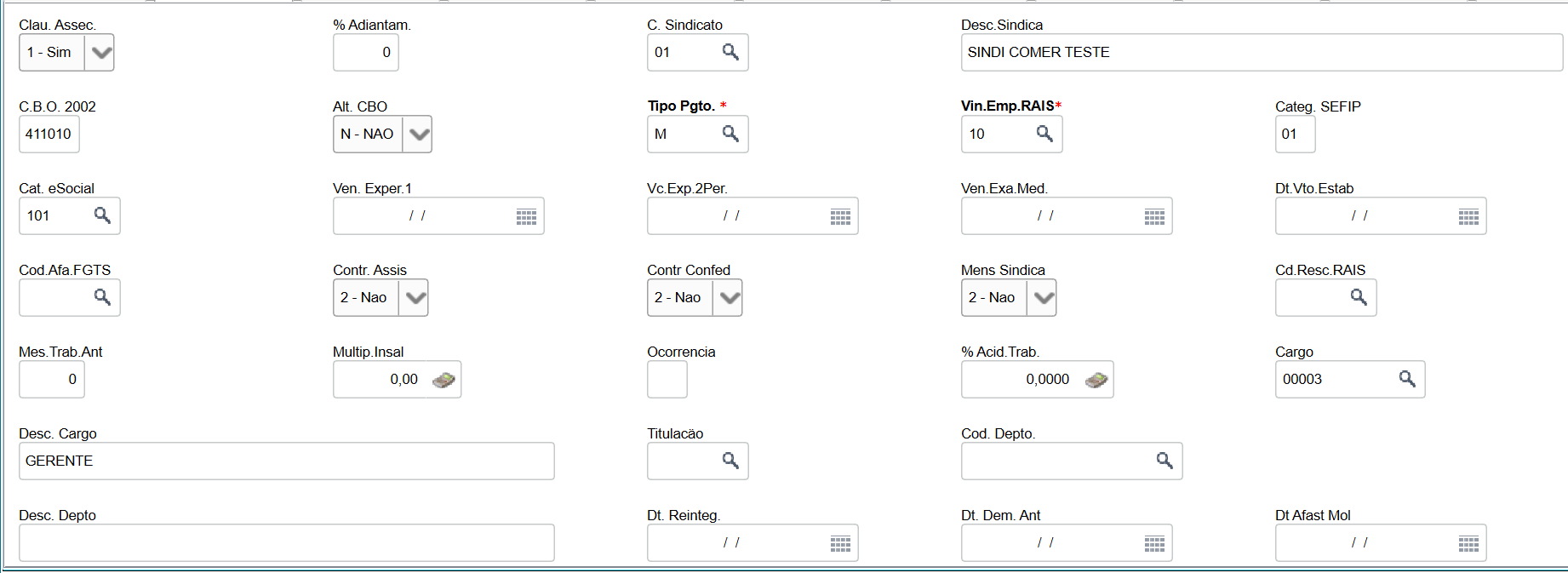This screenshot has height=573, width=1568.
Task: Open the % Acid.Trab. calculator icon
Action: tap(1096, 380)
